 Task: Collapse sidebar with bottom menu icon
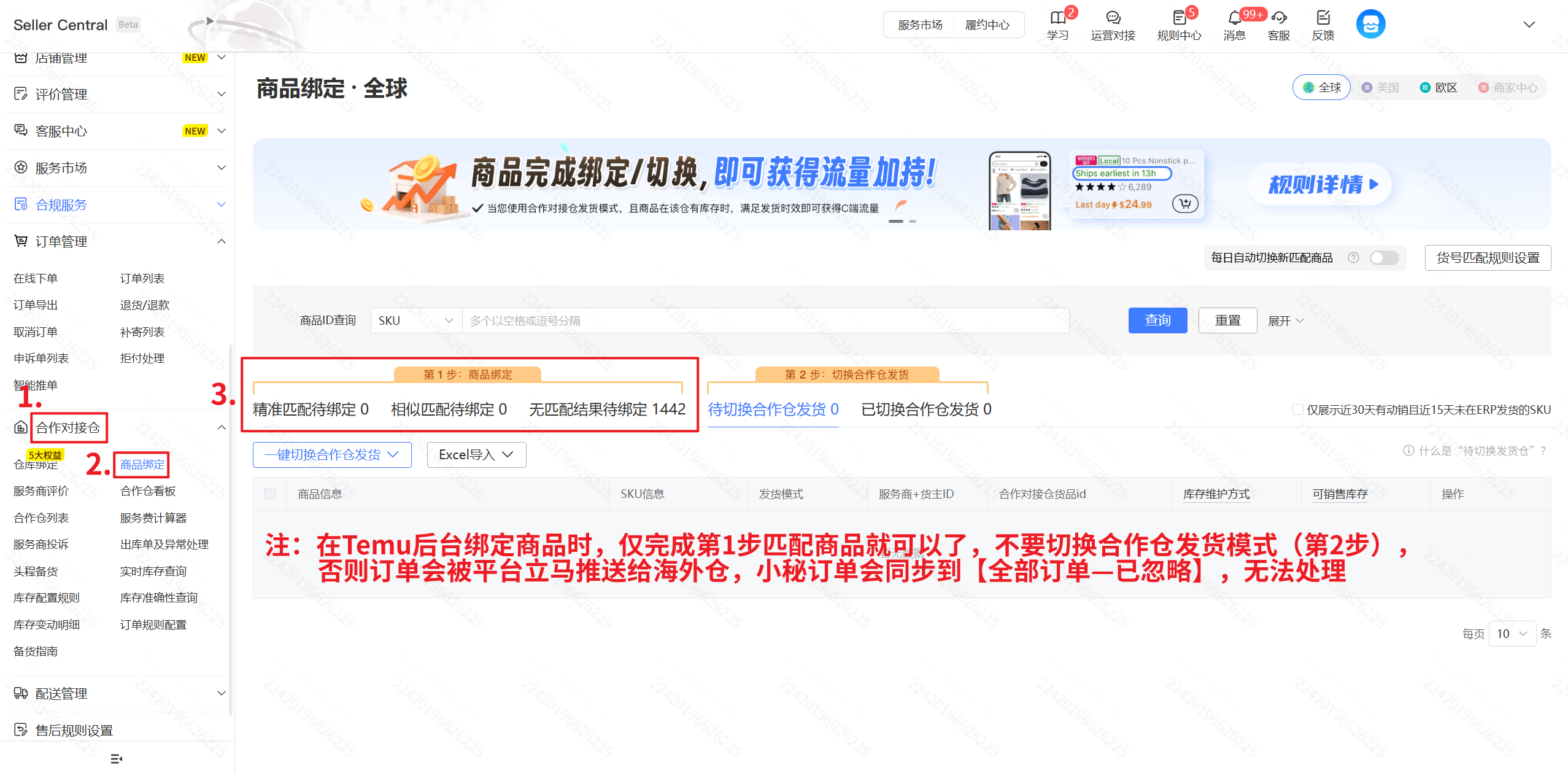coord(116,759)
